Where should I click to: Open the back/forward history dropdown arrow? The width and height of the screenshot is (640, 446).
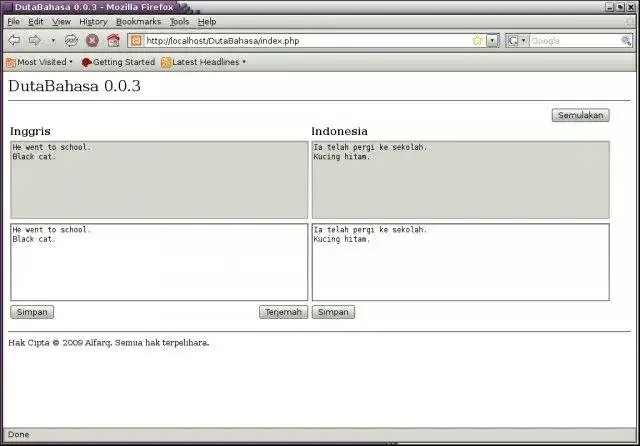53,40
